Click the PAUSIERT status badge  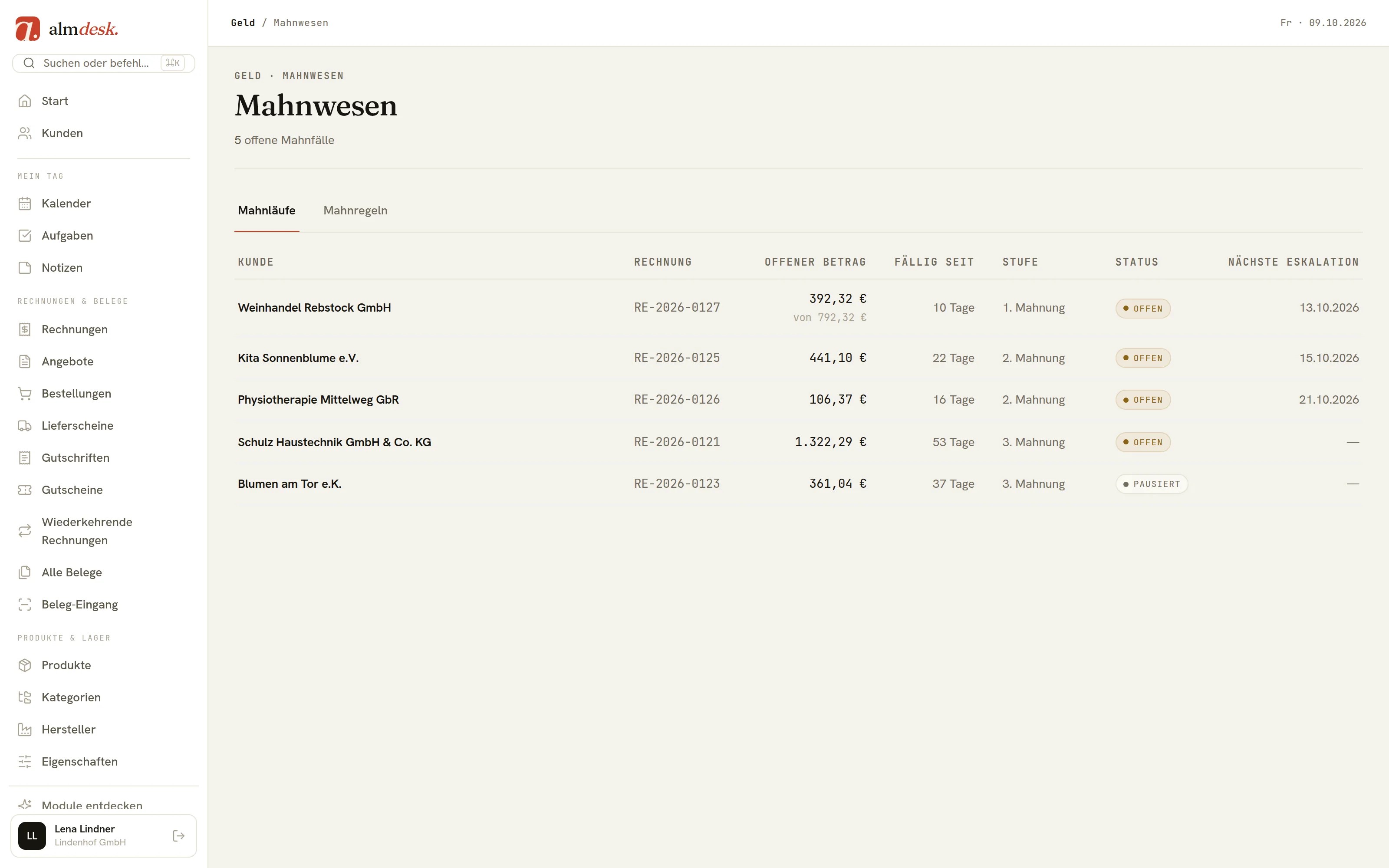pos(1152,484)
